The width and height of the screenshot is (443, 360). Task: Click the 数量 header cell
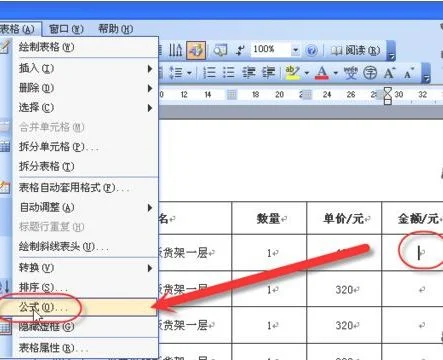(269, 218)
